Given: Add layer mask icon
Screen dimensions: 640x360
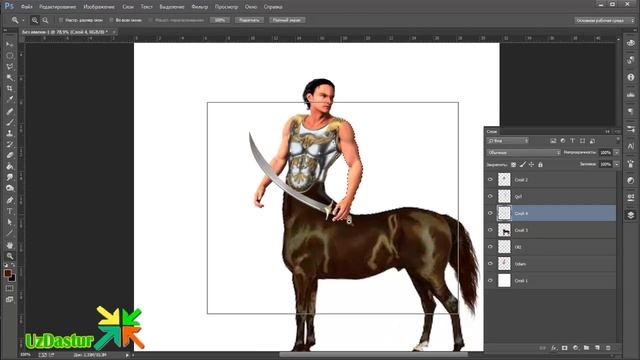Looking at the screenshot, I should coord(564,348).
